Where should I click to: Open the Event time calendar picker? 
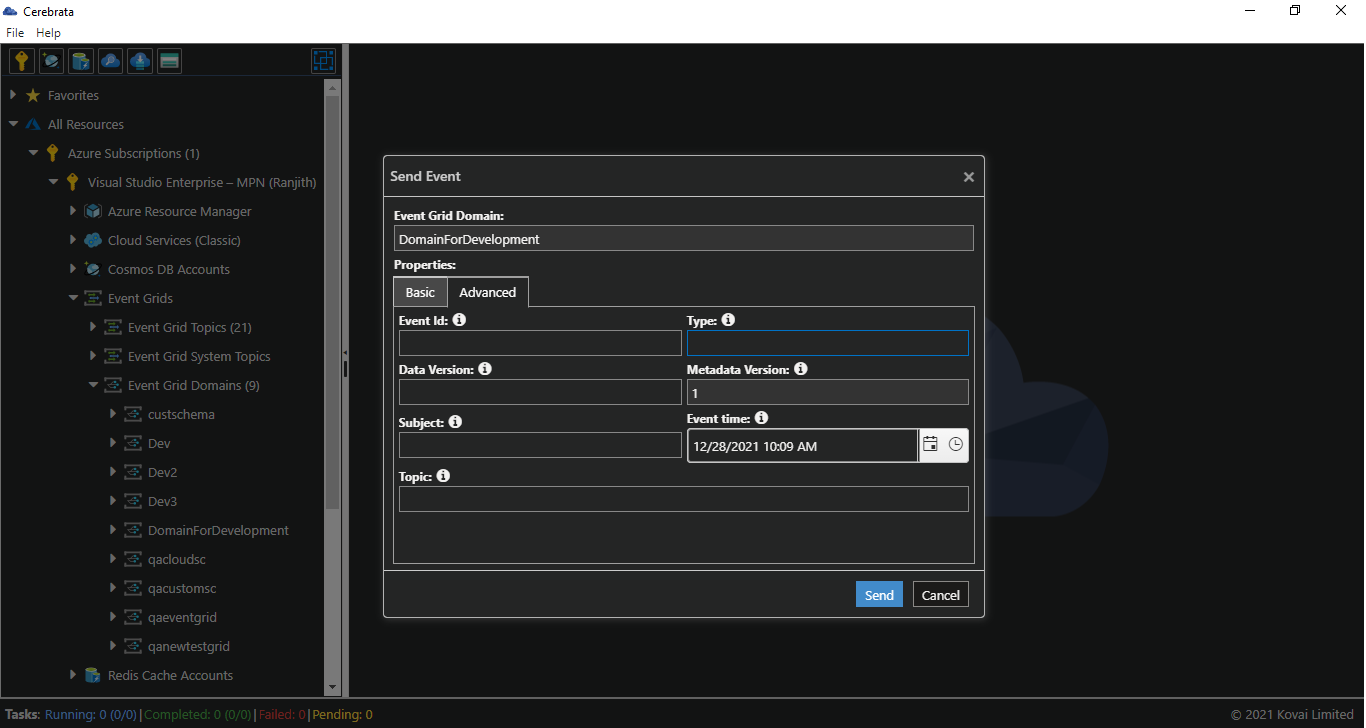pyautogui.click(x=930, y=445)
